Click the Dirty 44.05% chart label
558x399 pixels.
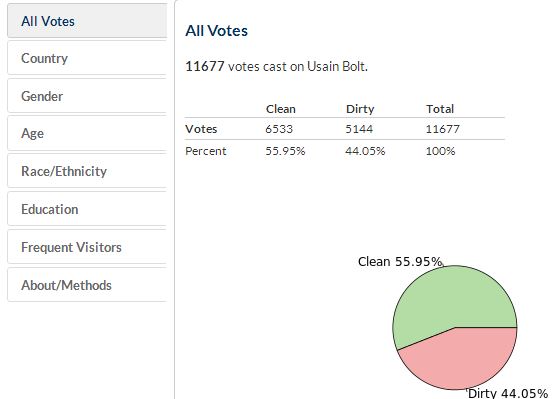tap(508, 394)
